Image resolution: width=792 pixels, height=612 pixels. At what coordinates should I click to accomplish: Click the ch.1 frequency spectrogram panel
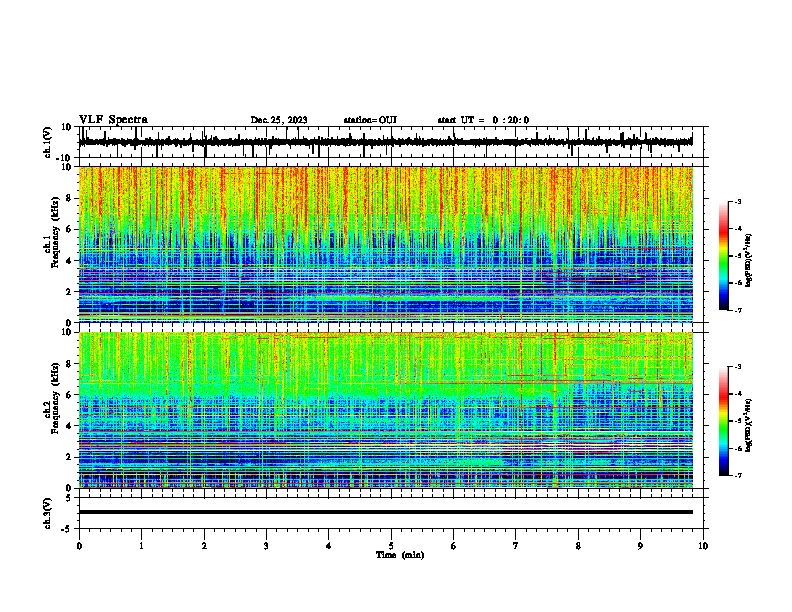[386, 244]
